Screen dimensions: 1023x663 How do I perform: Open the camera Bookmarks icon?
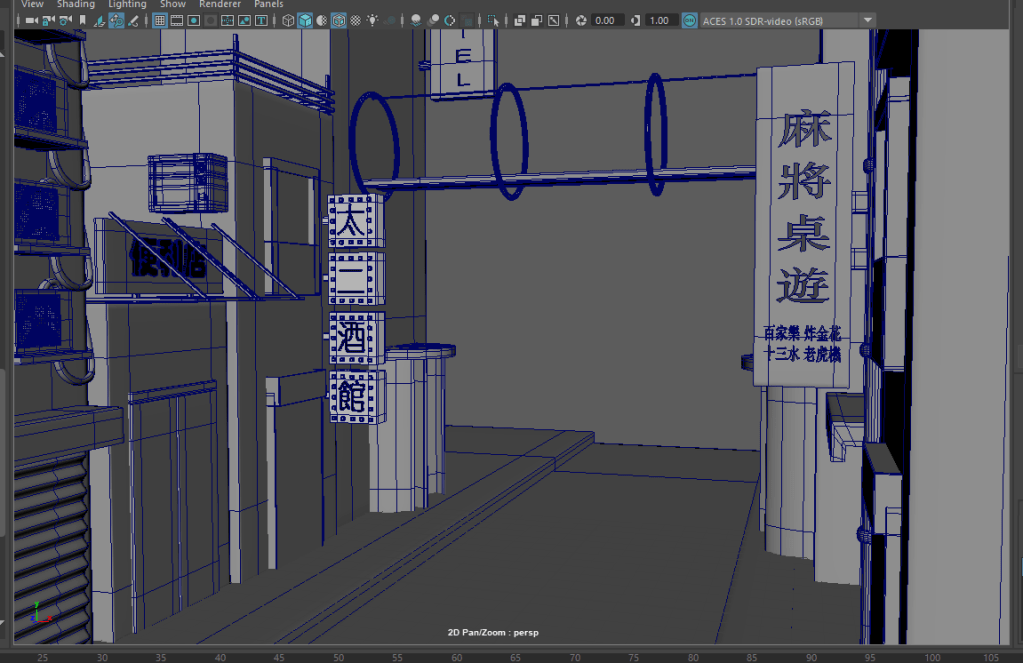82,20
